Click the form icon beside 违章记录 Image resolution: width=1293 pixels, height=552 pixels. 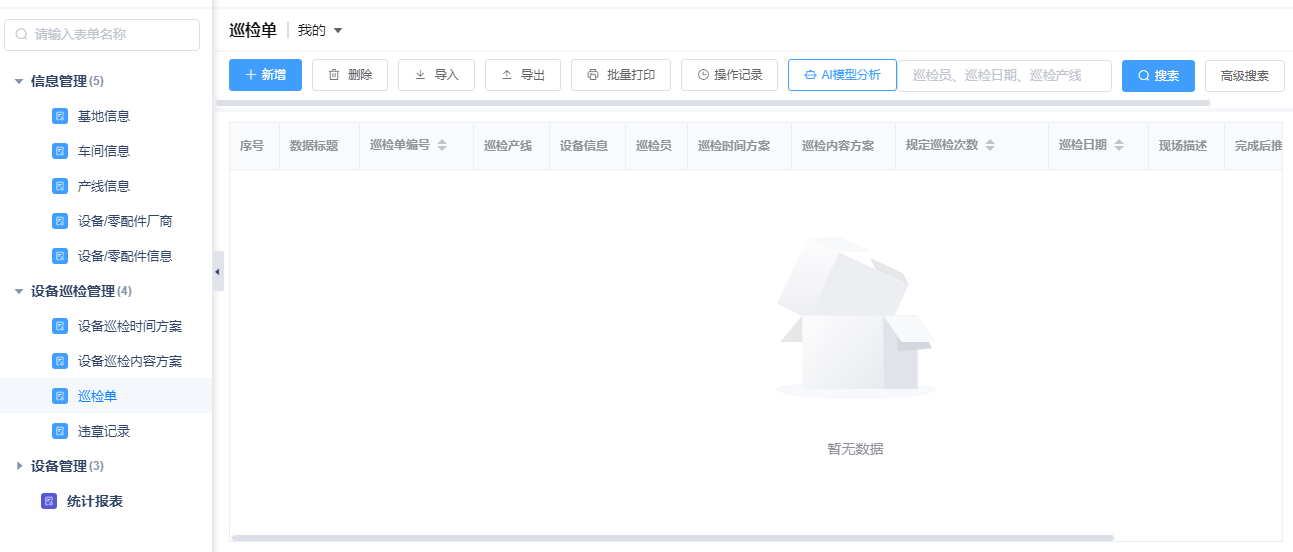click(60, 431)
